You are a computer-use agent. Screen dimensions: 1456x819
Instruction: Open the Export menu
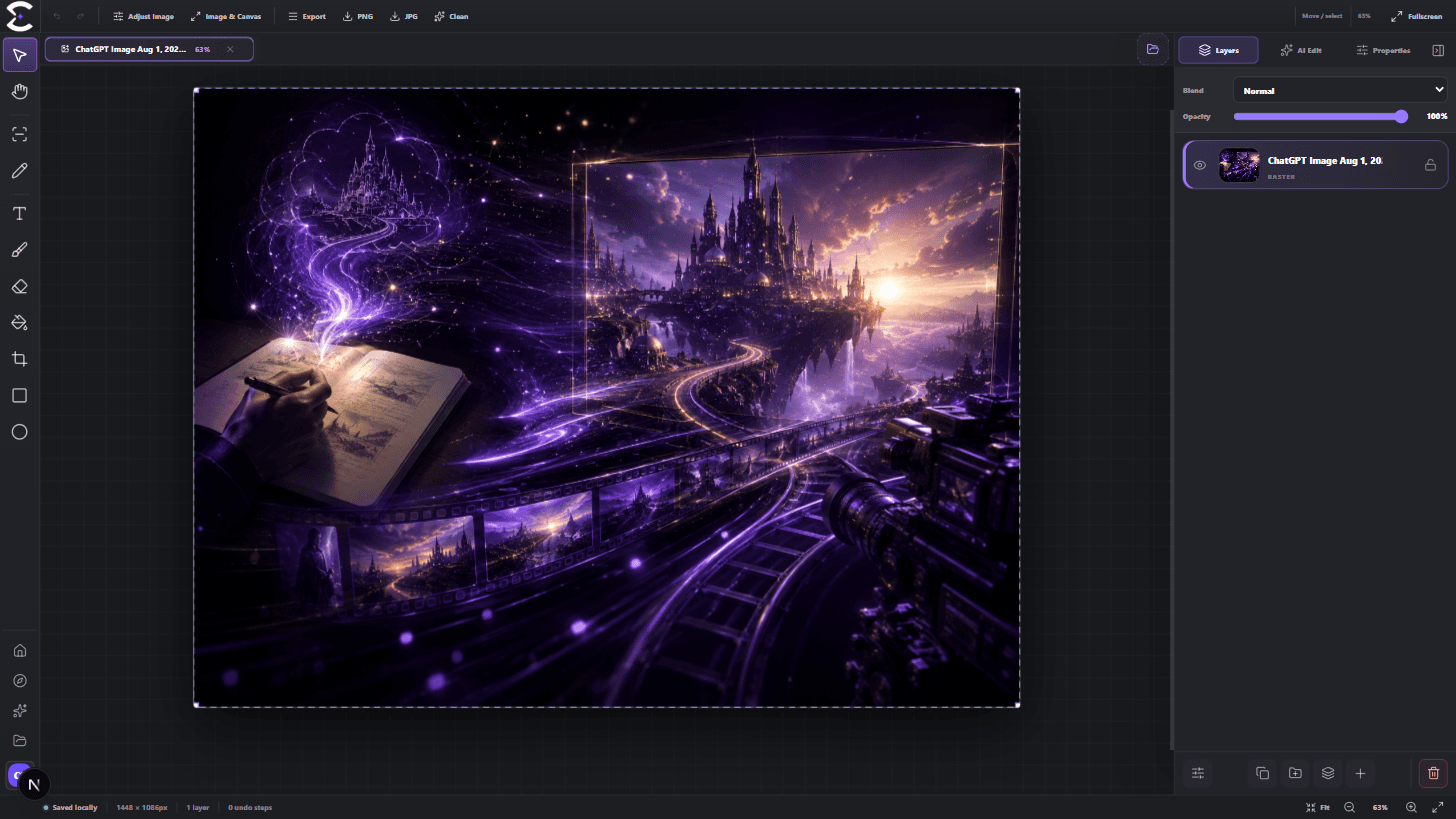(306, 16)
